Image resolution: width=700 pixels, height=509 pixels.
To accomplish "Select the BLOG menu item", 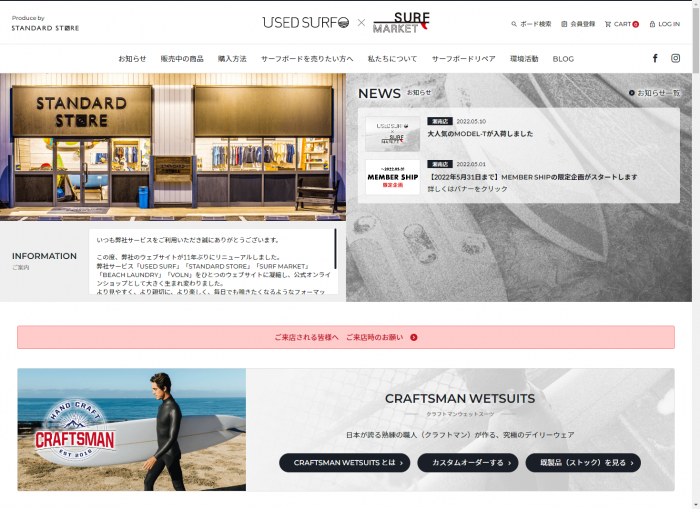I will click(x=563, y=59).
